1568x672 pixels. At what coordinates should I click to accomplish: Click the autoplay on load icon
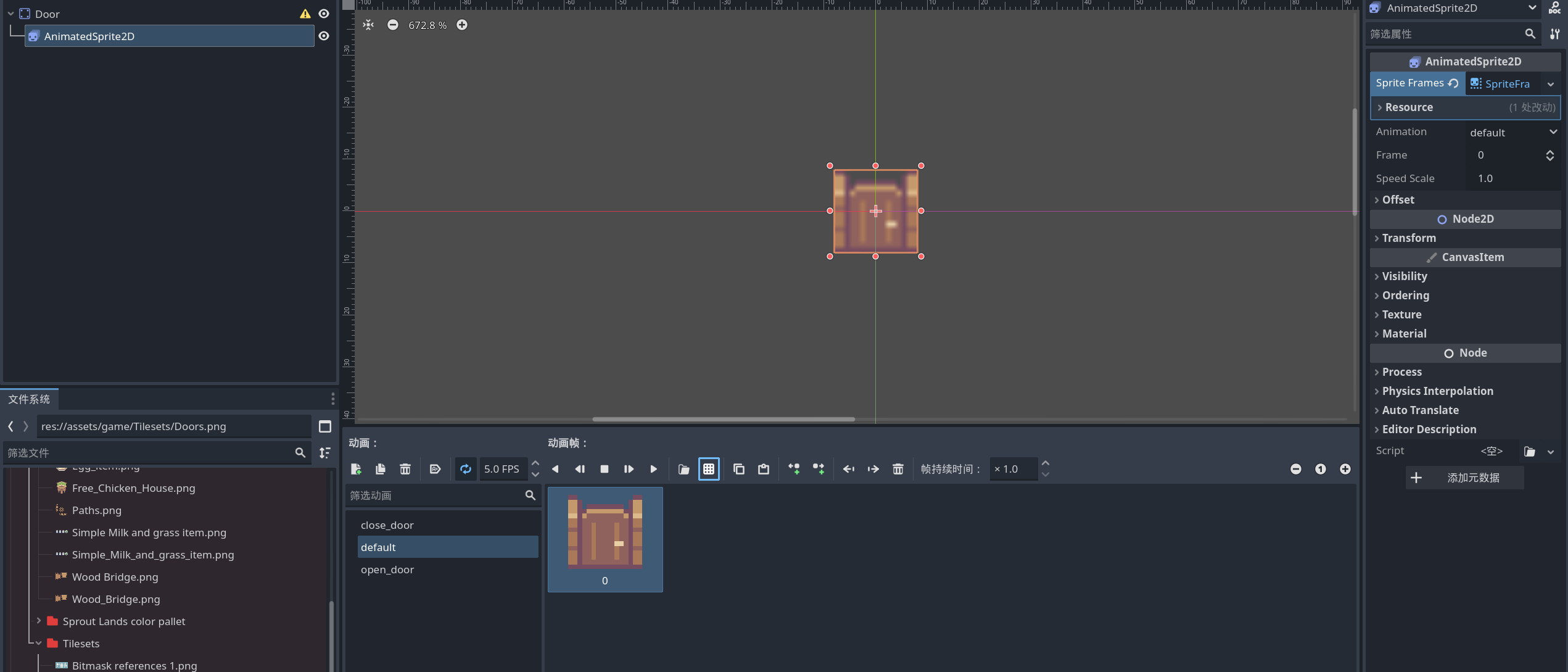(x=435, y=469)
